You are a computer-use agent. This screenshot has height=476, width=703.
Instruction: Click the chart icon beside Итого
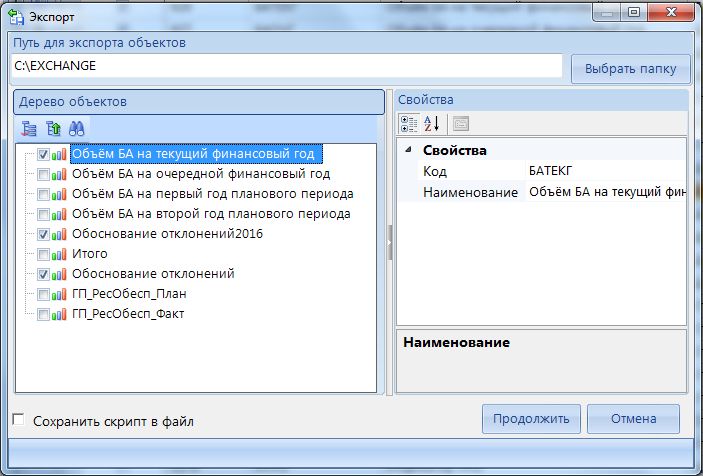[59, 254]
